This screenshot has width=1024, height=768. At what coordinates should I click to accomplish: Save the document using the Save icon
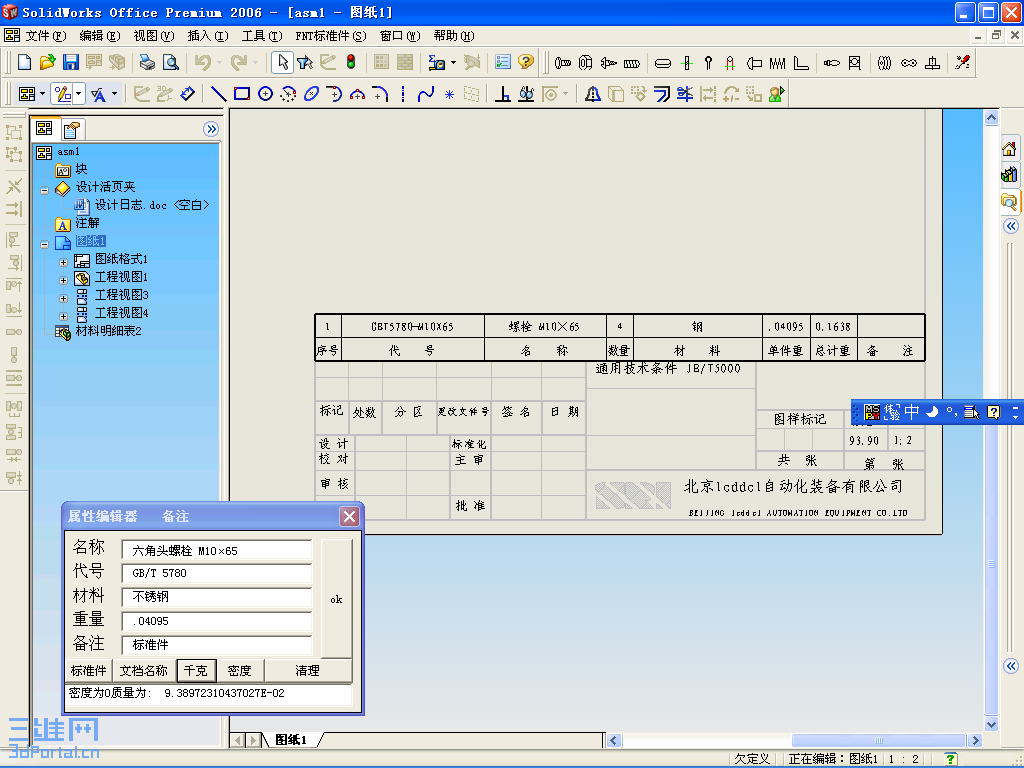[x=70, y=62]
